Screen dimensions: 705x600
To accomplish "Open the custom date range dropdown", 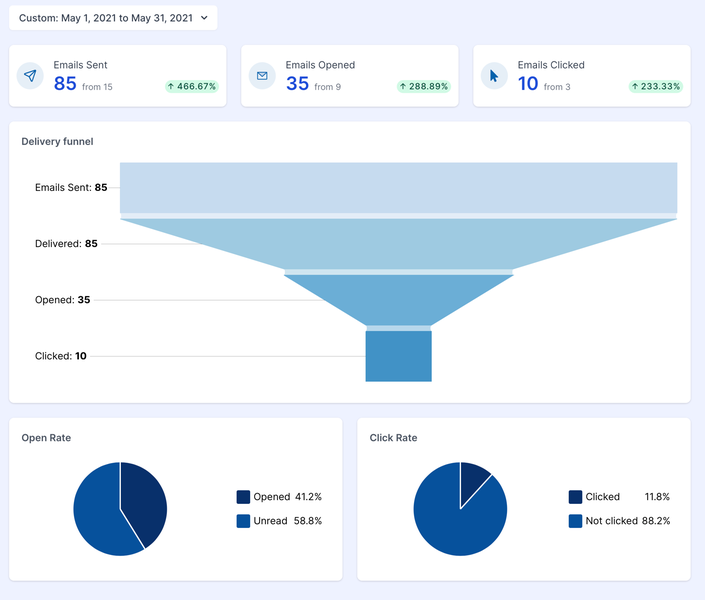I will (x=113, y=18).
